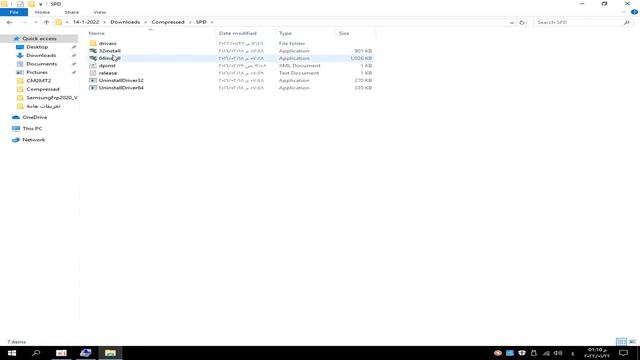Open SamsungFrp2020_V folder in navigation pane
This screenshot has width=640, height=360.
click(52, 98)
